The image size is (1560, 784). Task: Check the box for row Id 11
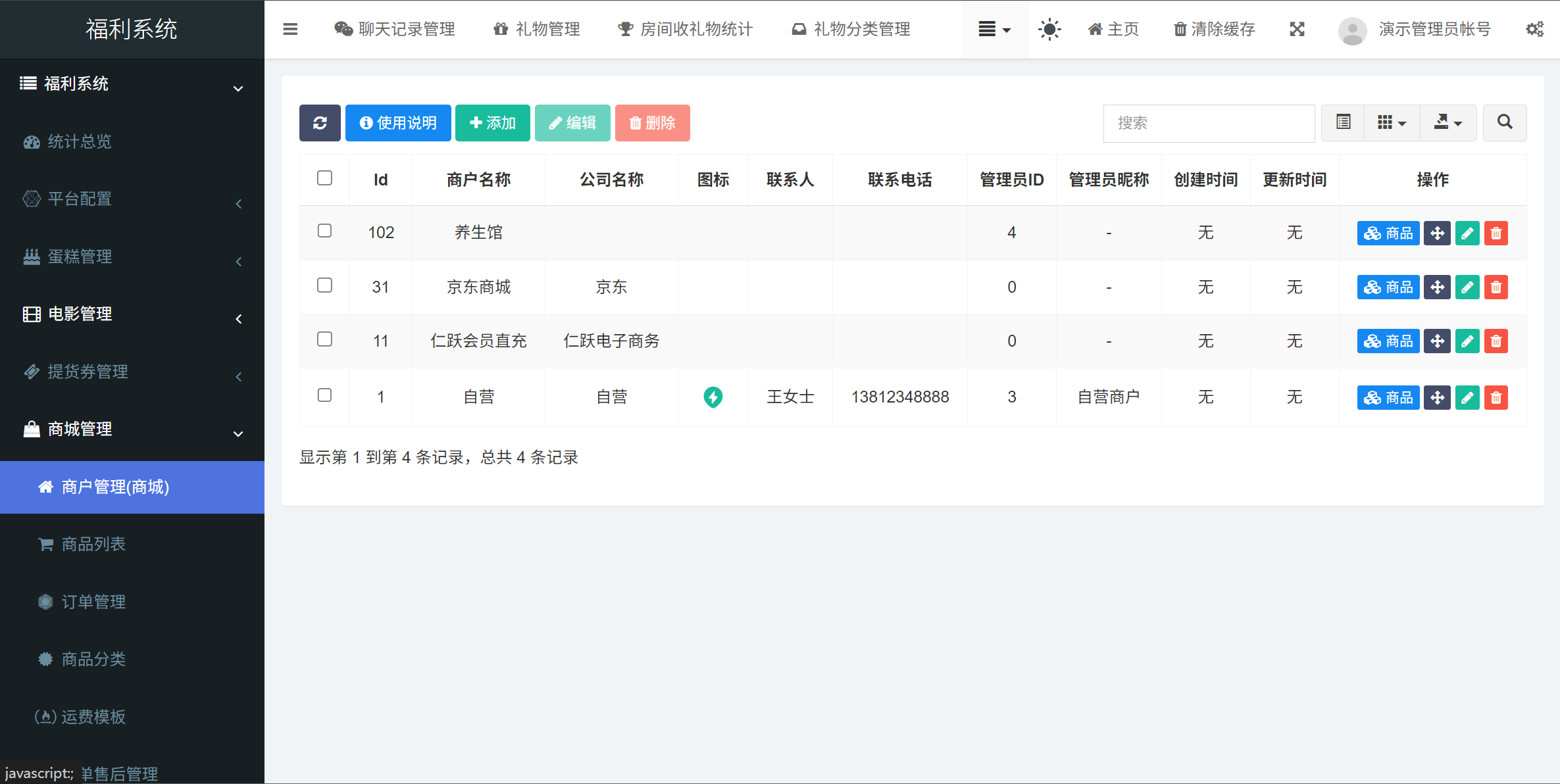(324, 339)
